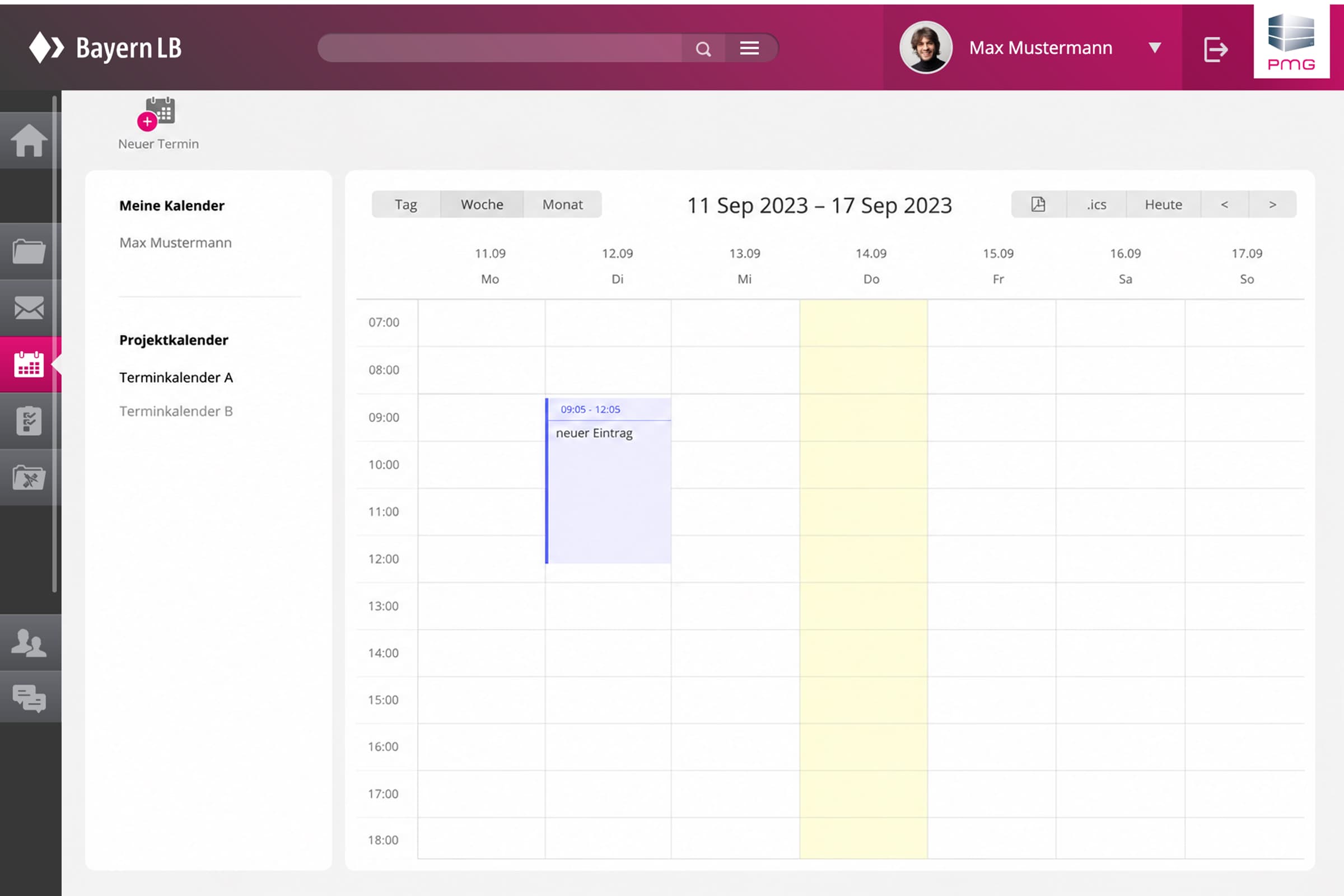1344x896 pixels.
Task: Click the 15.09 Fr column header
Action: pos(998,267)
